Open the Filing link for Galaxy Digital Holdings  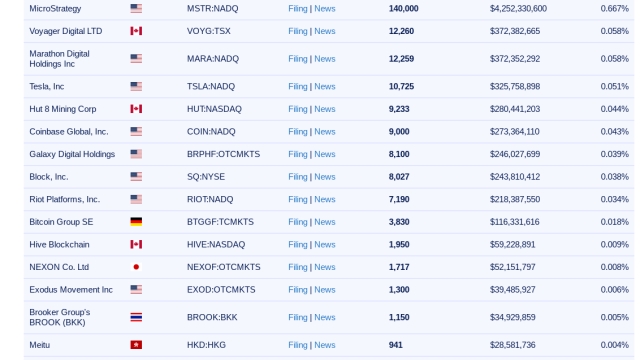(x=298, y=154)
